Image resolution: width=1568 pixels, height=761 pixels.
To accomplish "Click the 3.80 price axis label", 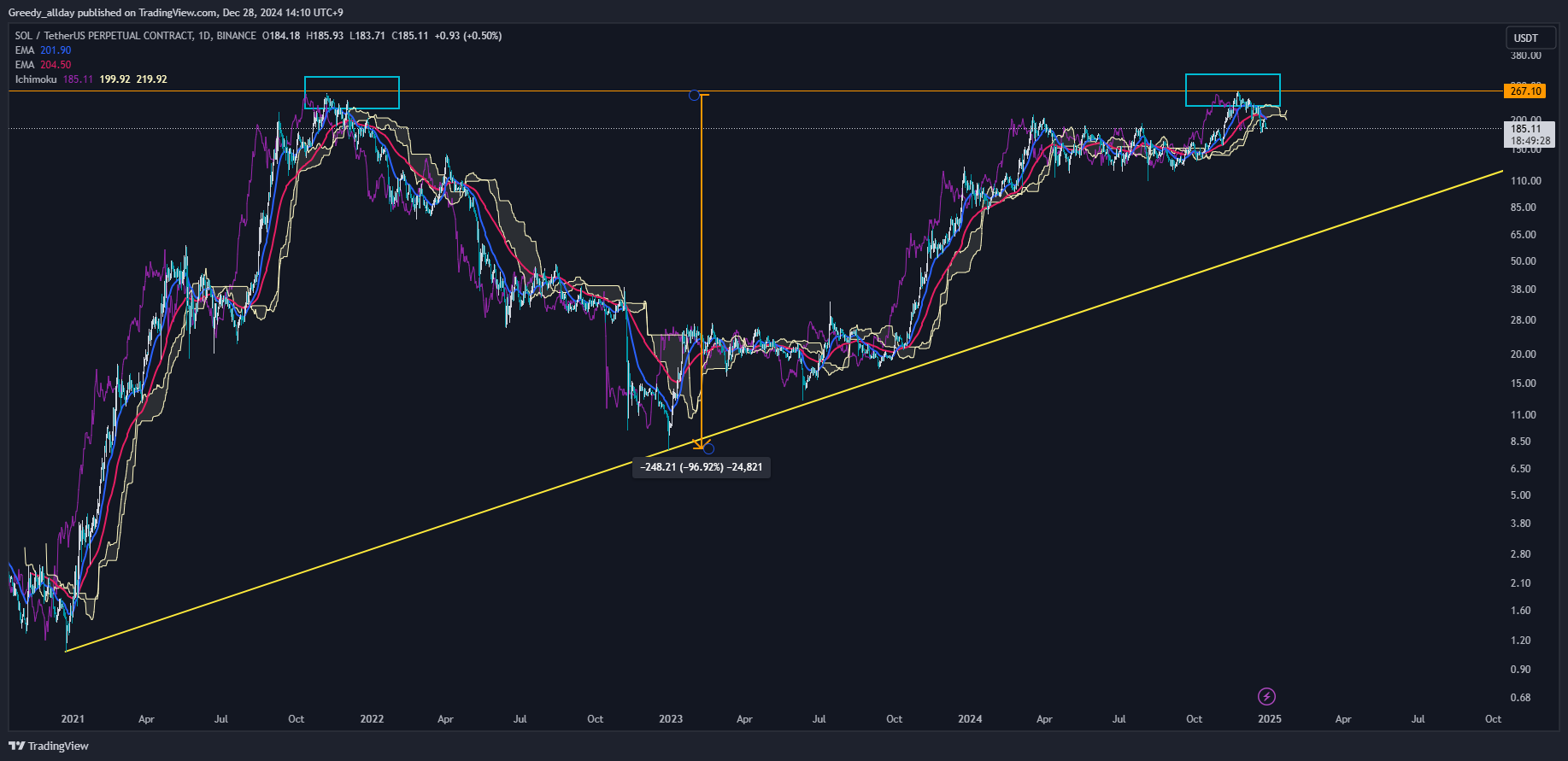I will [1521, 524].
